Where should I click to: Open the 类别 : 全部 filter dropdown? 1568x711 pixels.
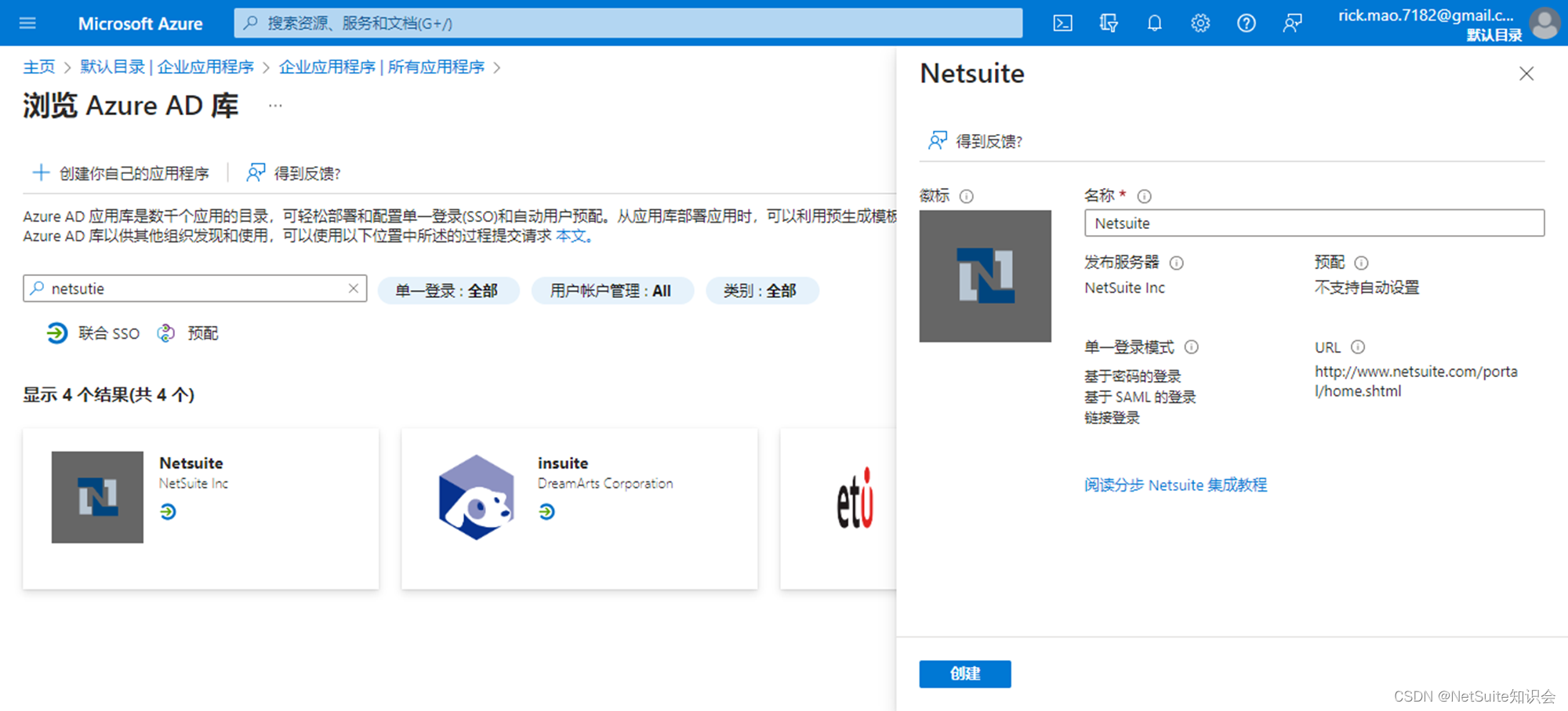(x=762, y=290)
